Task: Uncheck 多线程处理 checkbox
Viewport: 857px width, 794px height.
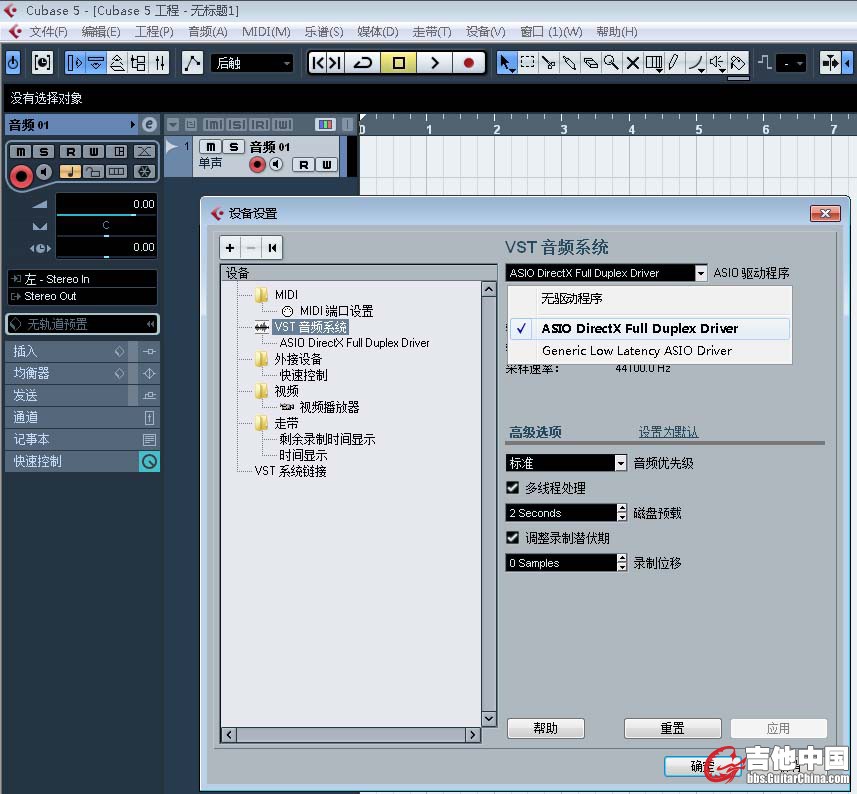Action: coord(513,488)
